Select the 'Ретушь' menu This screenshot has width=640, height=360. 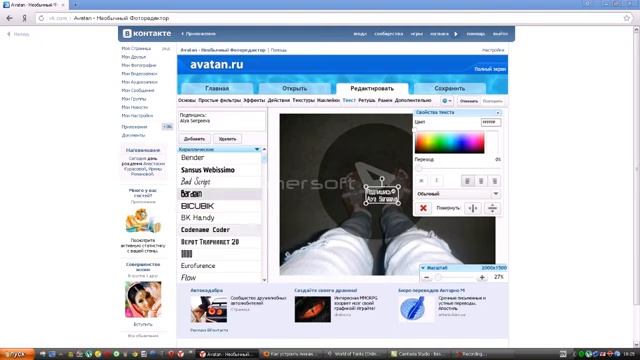pos(367,100)
